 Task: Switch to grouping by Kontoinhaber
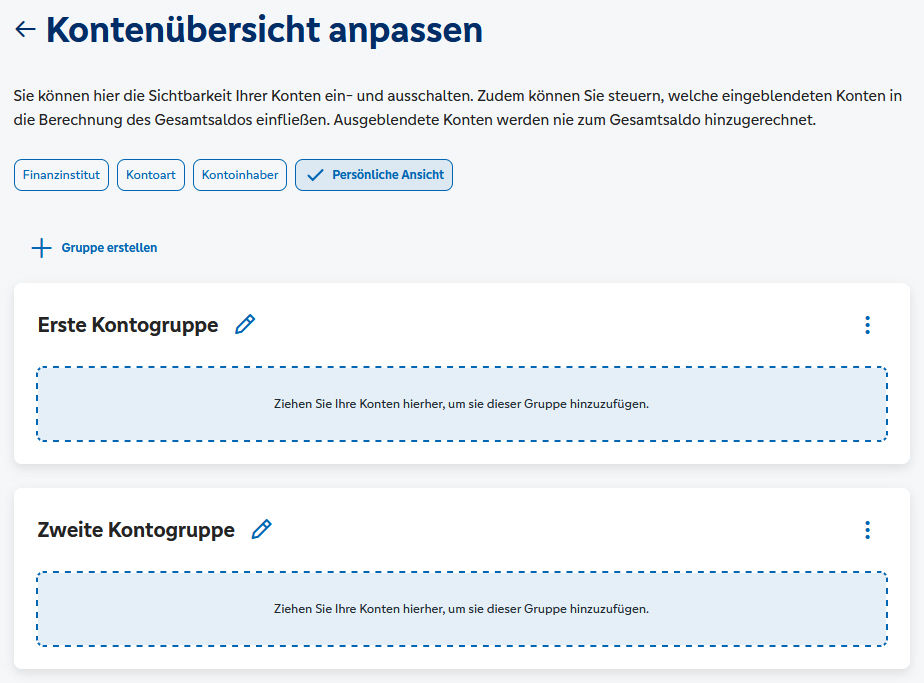(240, 175)
